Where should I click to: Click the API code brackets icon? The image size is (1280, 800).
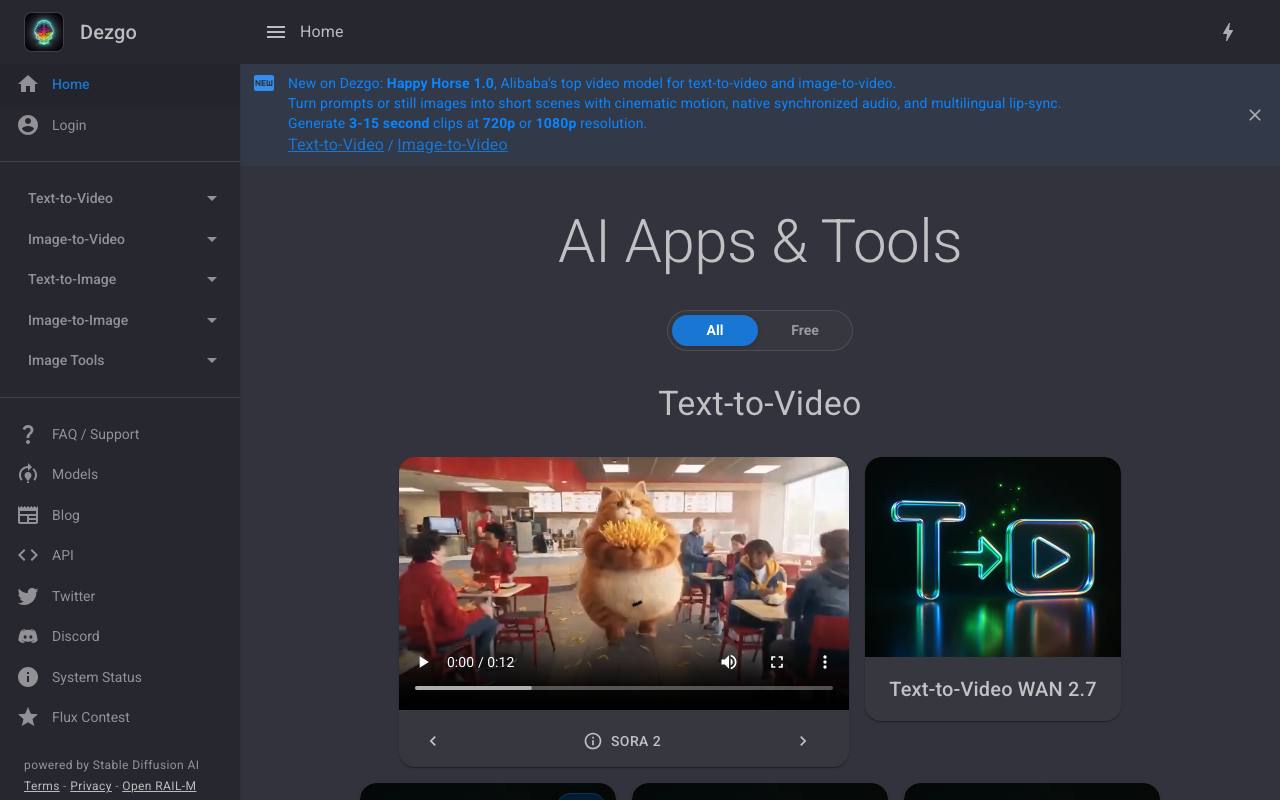pyautogui.click(x=28, y=555)
